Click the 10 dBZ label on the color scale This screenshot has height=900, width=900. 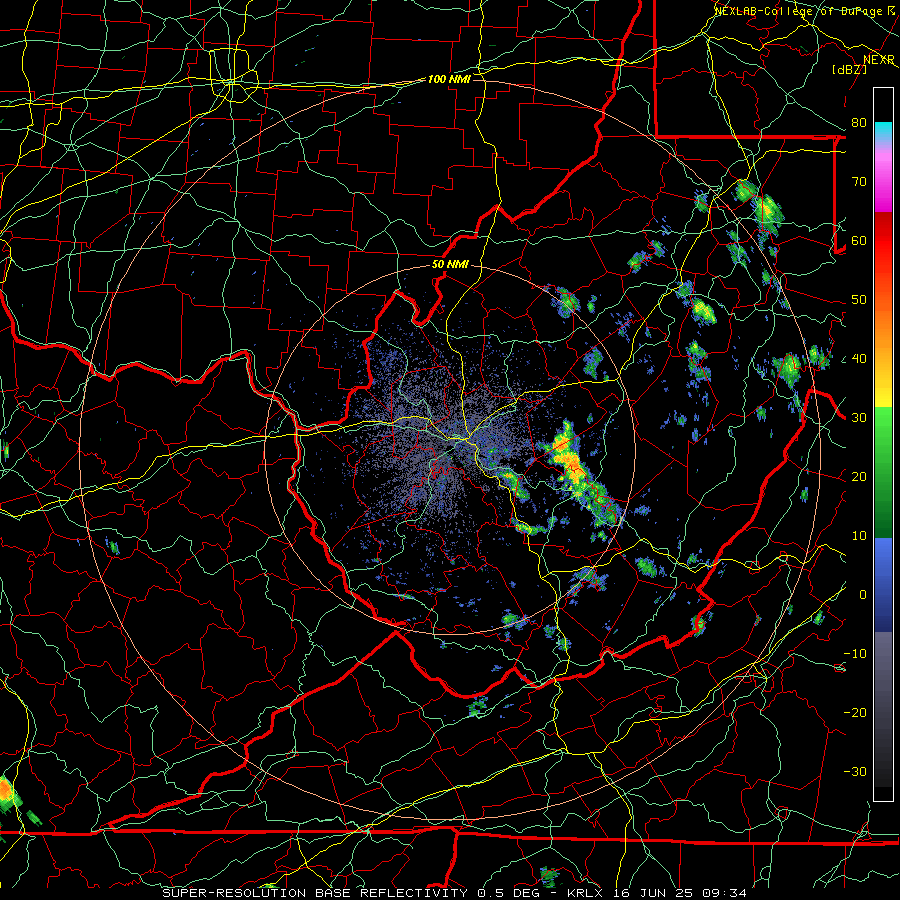[x=859, y=536]
